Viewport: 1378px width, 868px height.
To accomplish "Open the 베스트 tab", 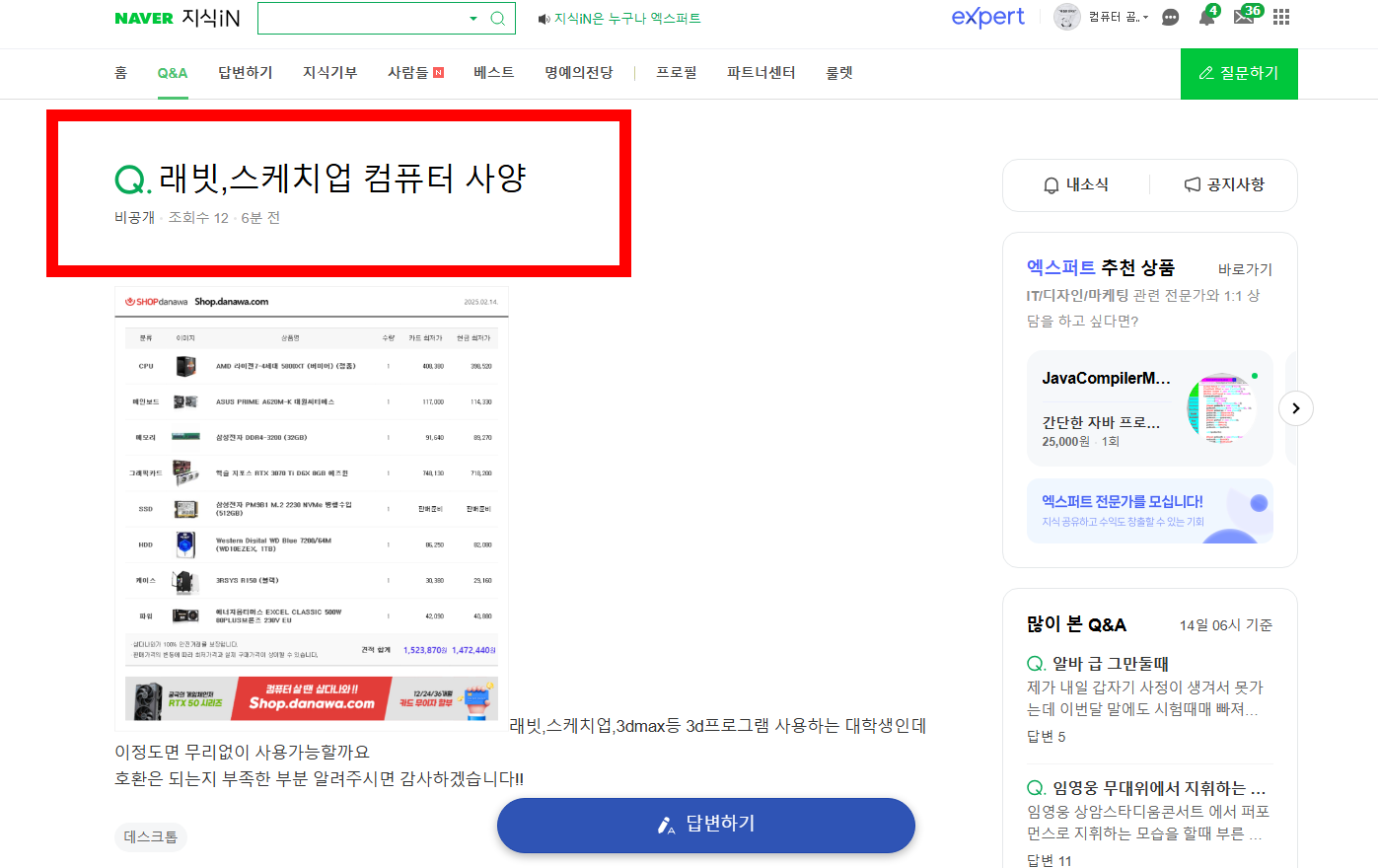I will coord(494,73).
